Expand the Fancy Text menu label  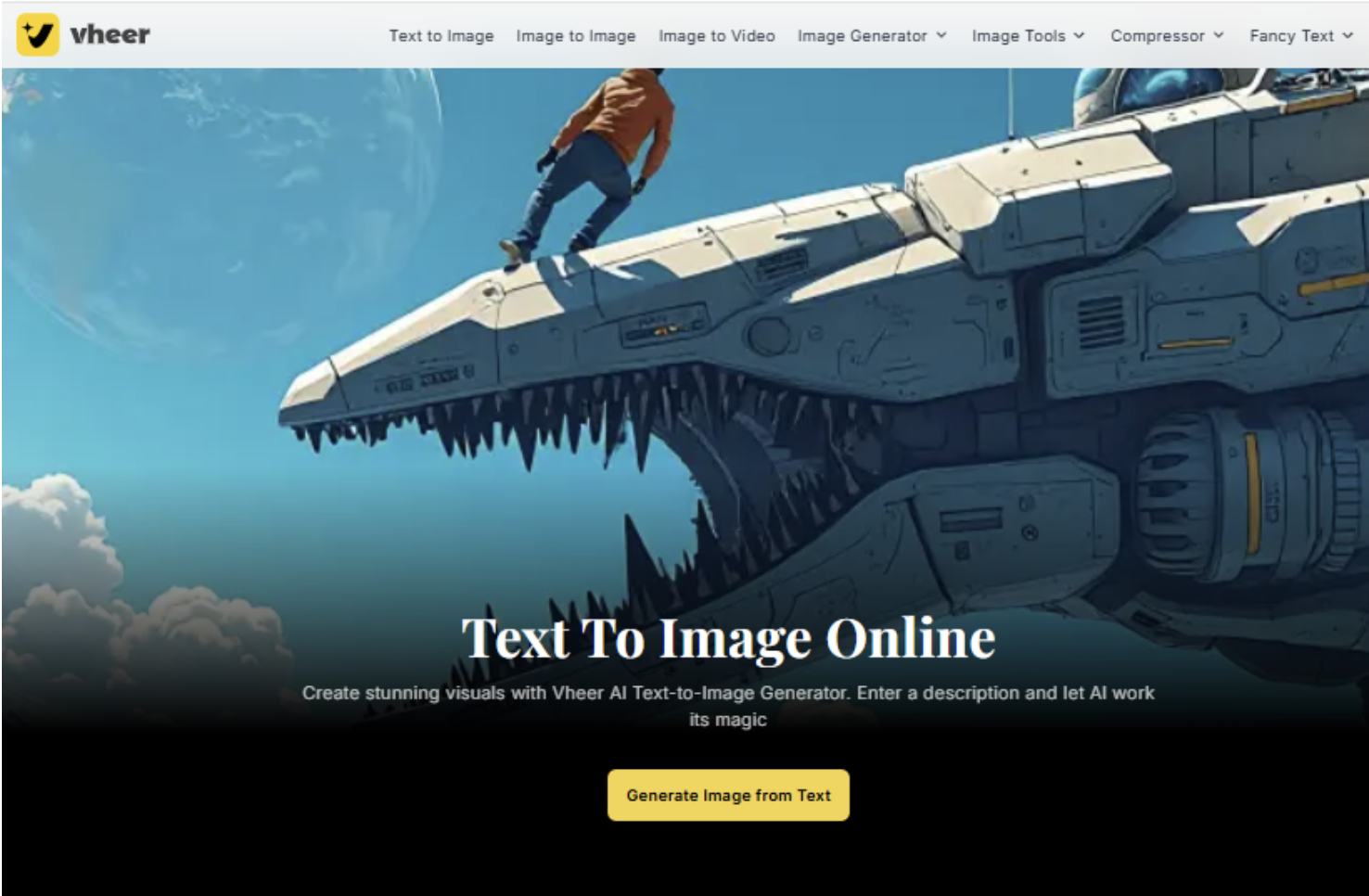click(x=1290, y=36)
